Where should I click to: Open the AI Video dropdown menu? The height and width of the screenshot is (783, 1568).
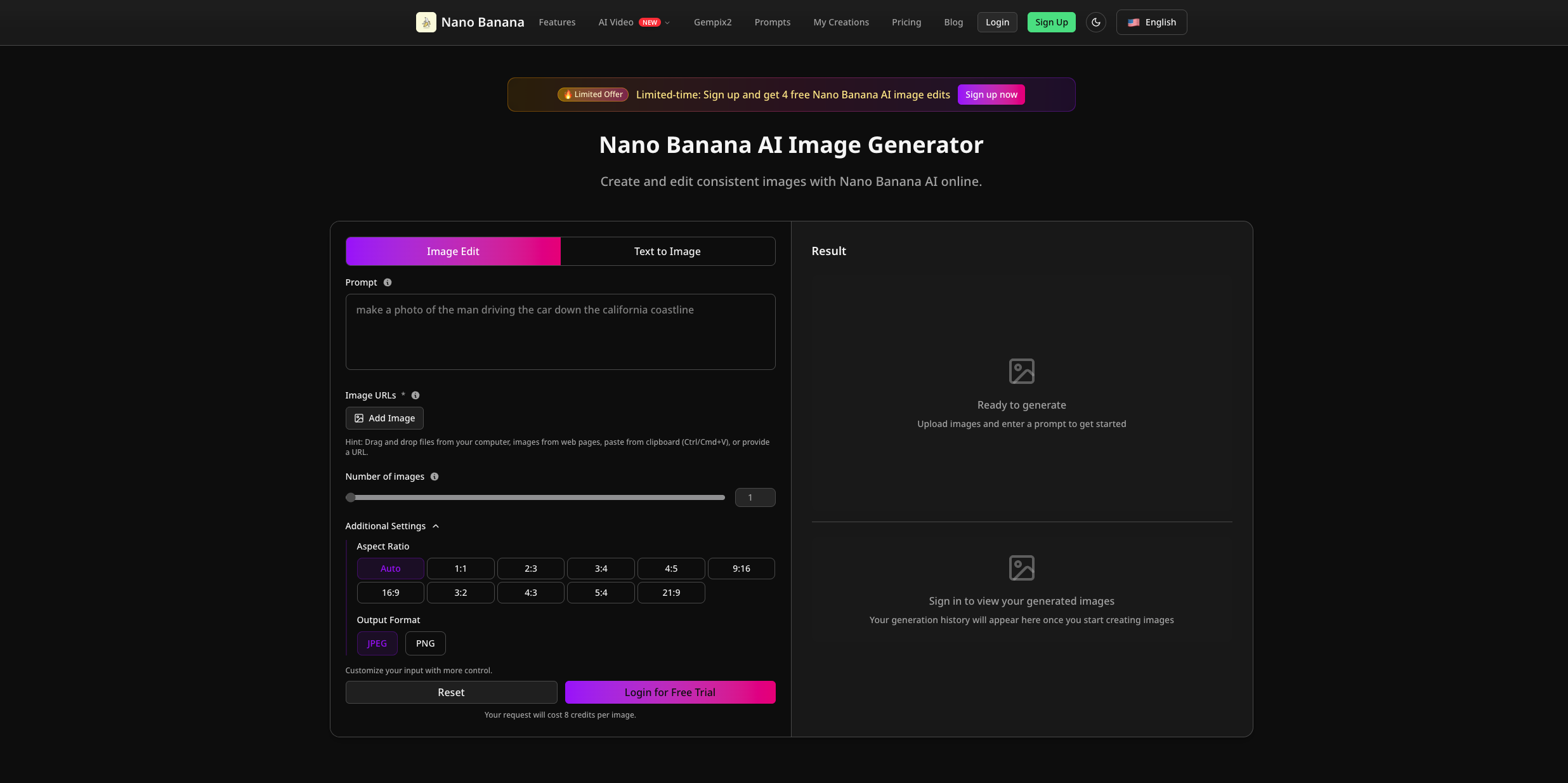pos(632,22)
